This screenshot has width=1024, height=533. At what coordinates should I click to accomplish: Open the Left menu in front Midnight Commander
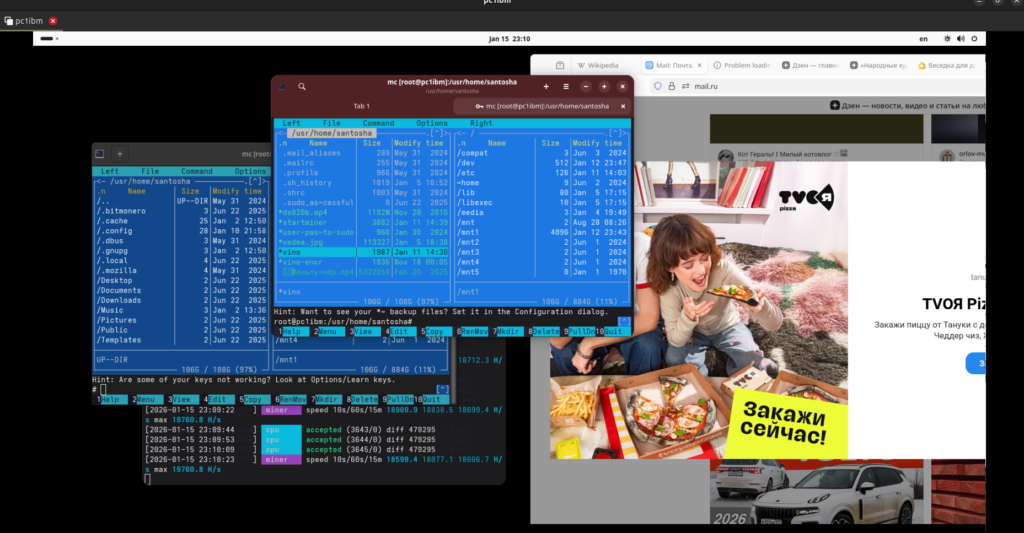coord(291,123)
